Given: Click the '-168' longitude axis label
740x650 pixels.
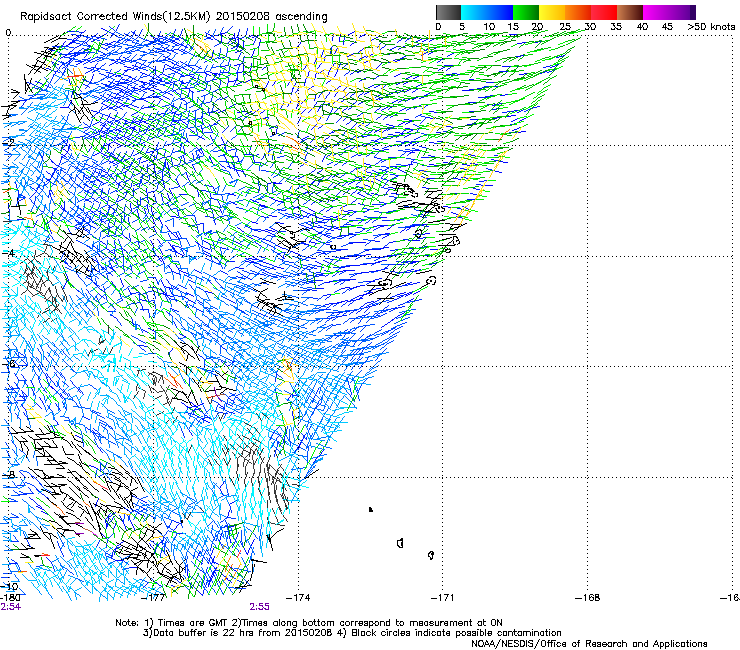Looking at the screenshot, I should 588,598.
